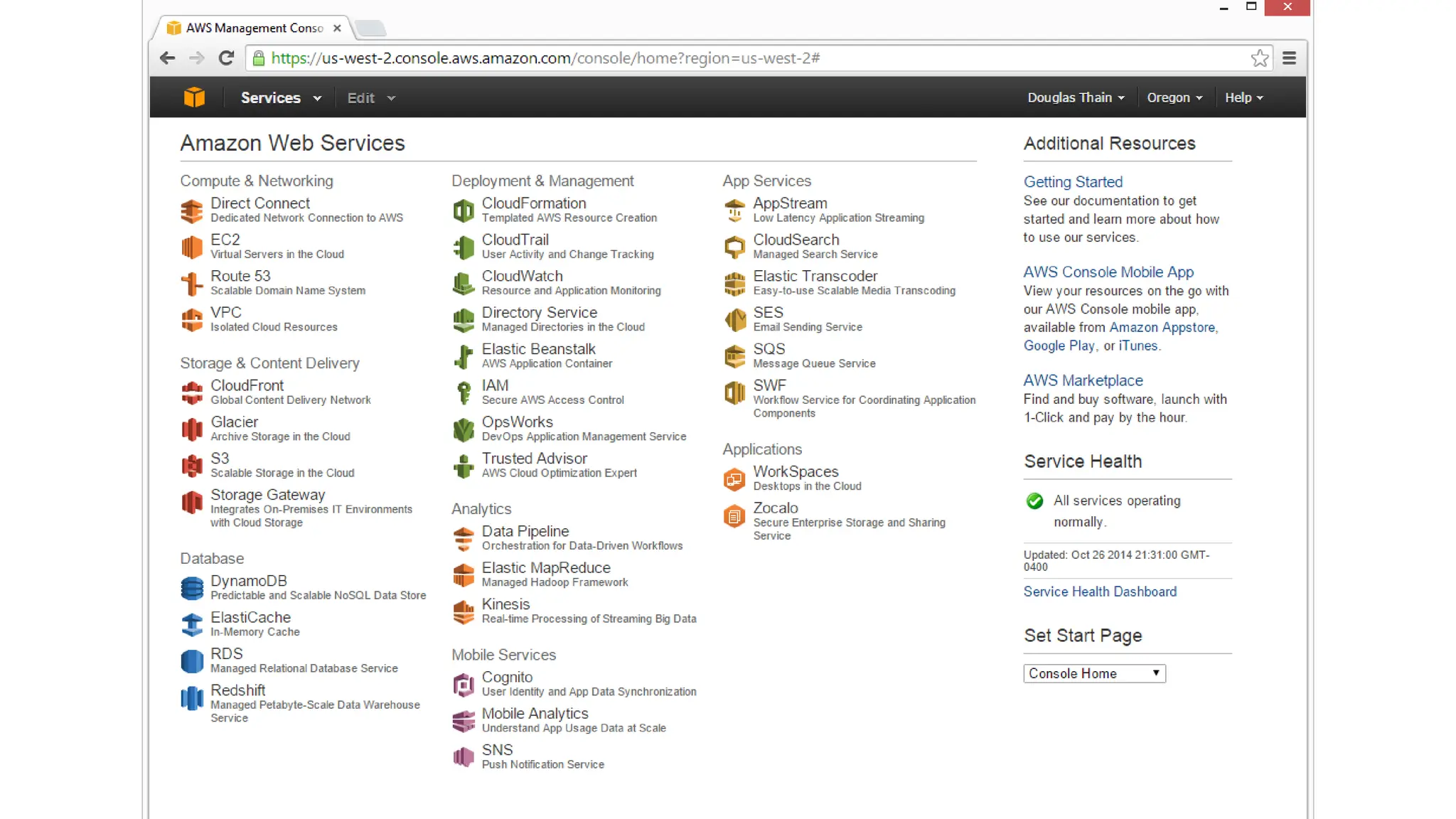Screen dimensions: 1456x819
Task: Open the WorkSpaces application icon
Action: [x=734, y=479]
